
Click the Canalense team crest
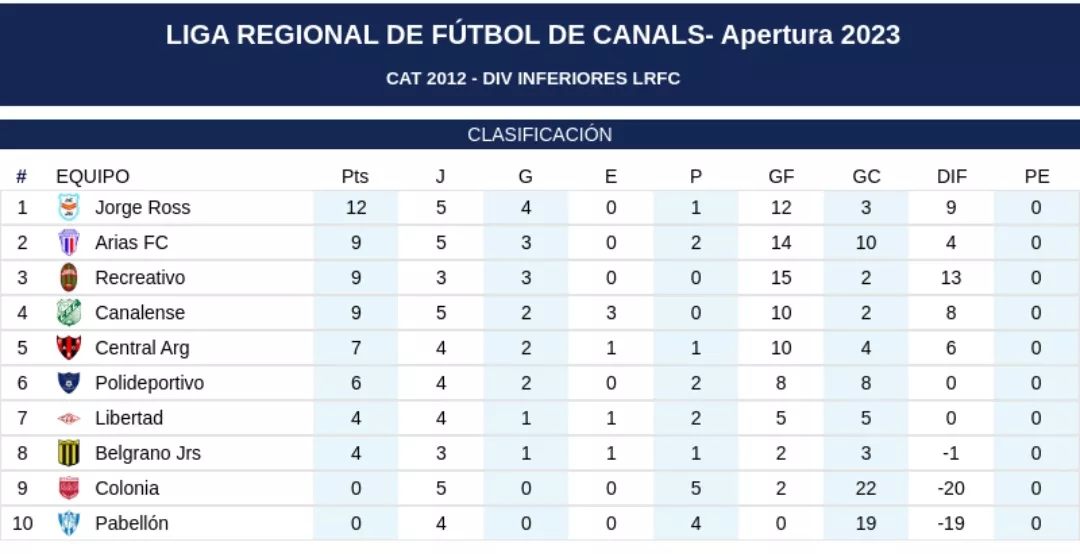68,313
